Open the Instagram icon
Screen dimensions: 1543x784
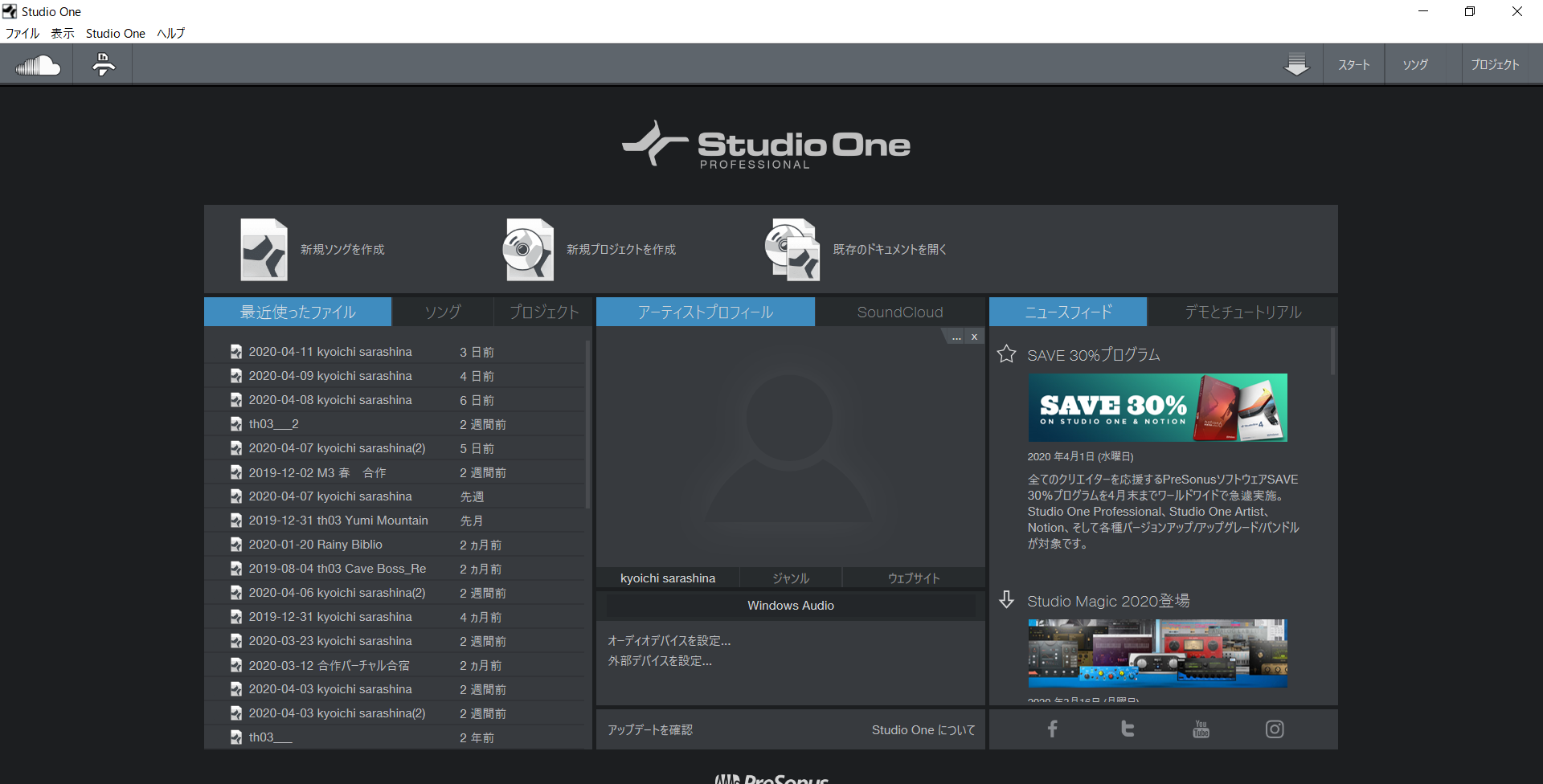click(1275, 729)
